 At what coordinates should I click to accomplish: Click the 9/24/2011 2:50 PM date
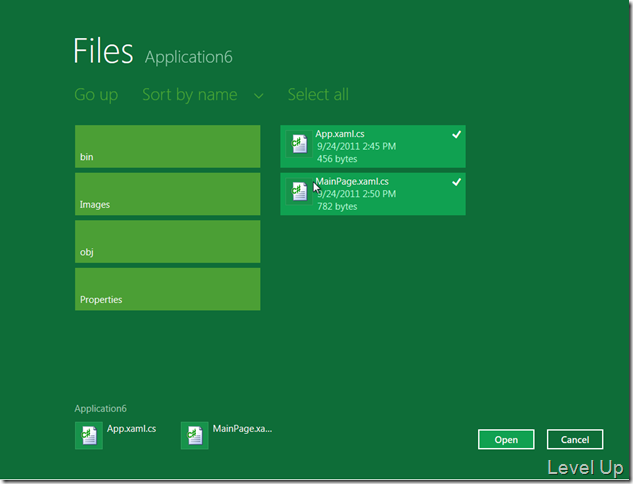point(356,194)
